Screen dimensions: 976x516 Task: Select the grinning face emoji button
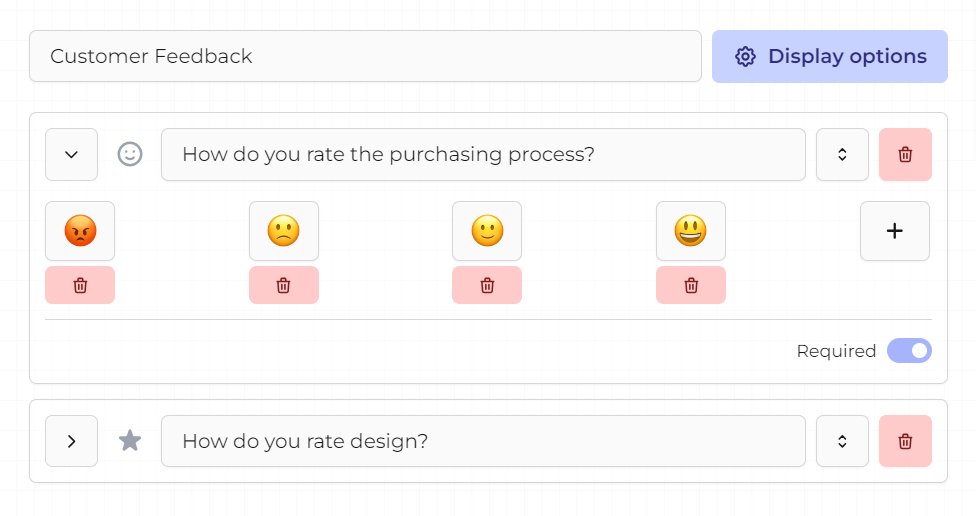coord(691,231)
